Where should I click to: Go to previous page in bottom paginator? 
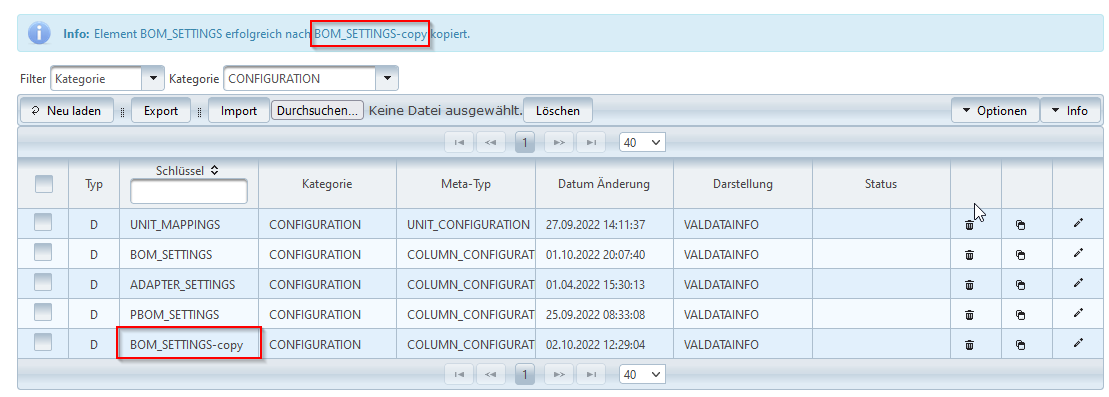click(492, 374)
